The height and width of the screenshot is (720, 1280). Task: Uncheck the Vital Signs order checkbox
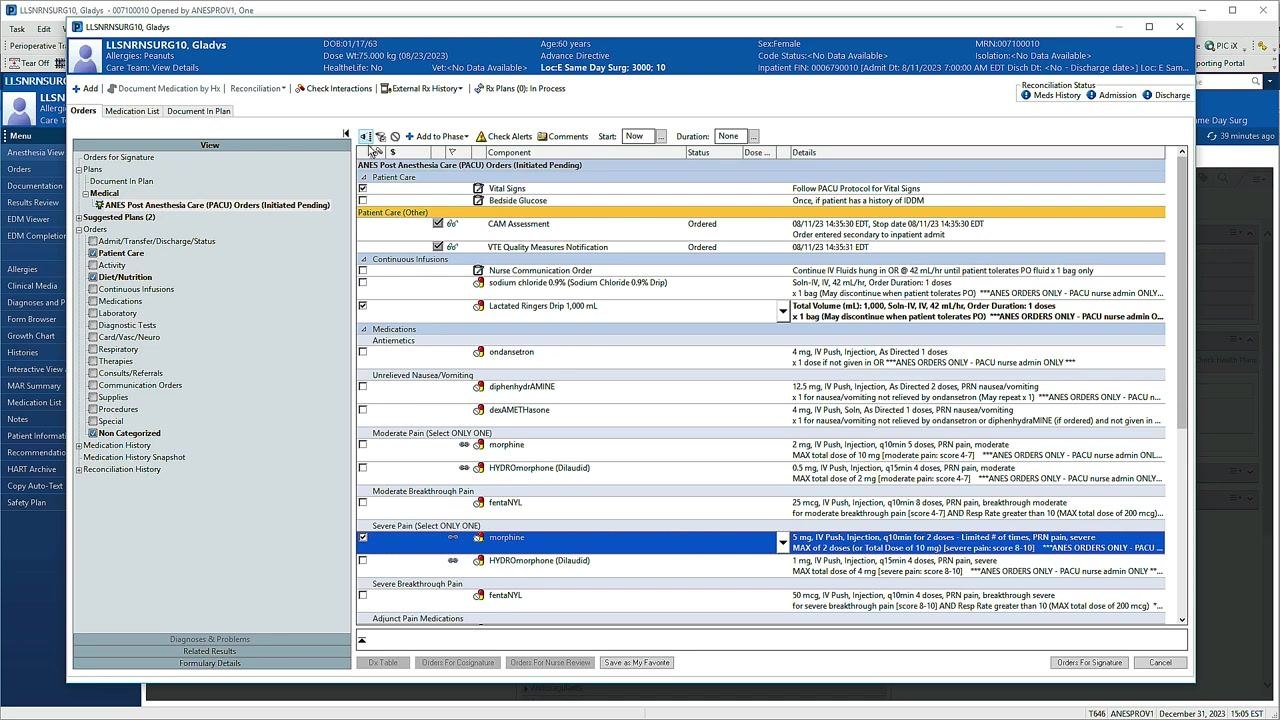(363, 189)
